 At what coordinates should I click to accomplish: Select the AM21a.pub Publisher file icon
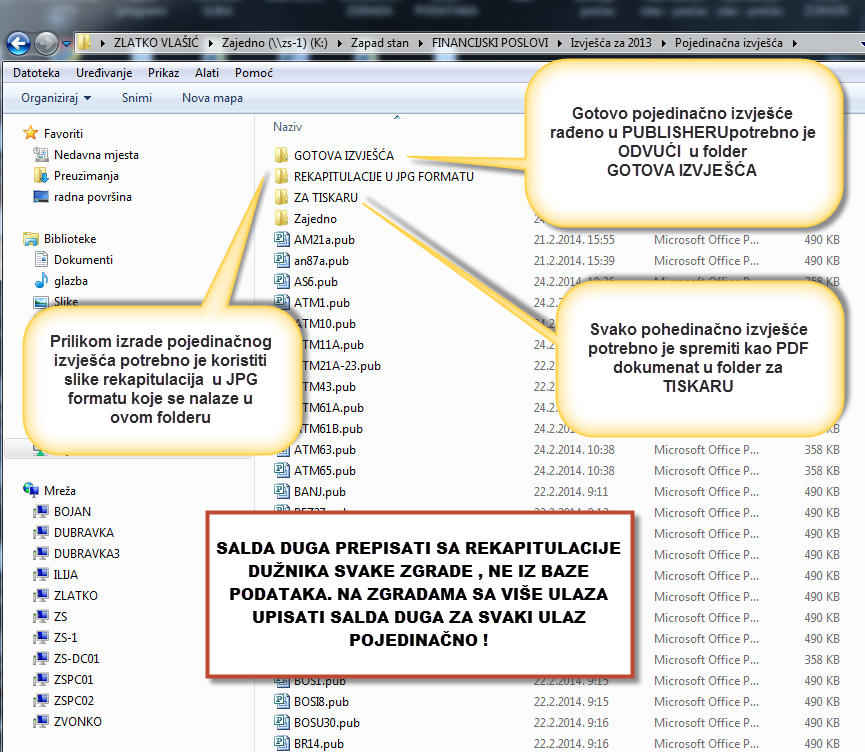(281, 240)
